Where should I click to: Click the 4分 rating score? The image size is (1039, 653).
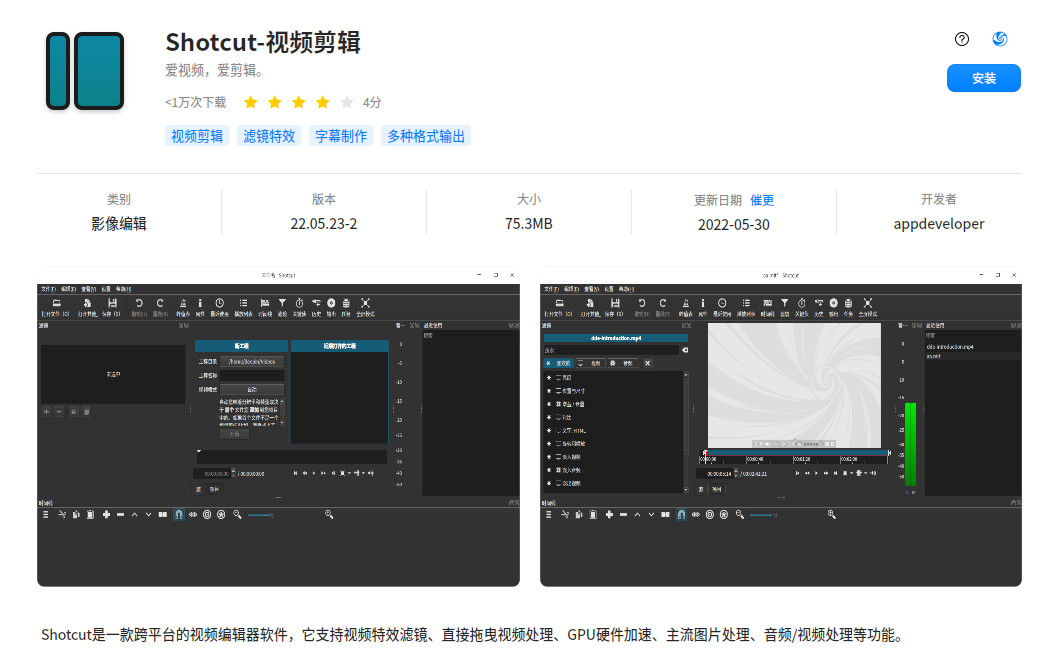[372, 102]
